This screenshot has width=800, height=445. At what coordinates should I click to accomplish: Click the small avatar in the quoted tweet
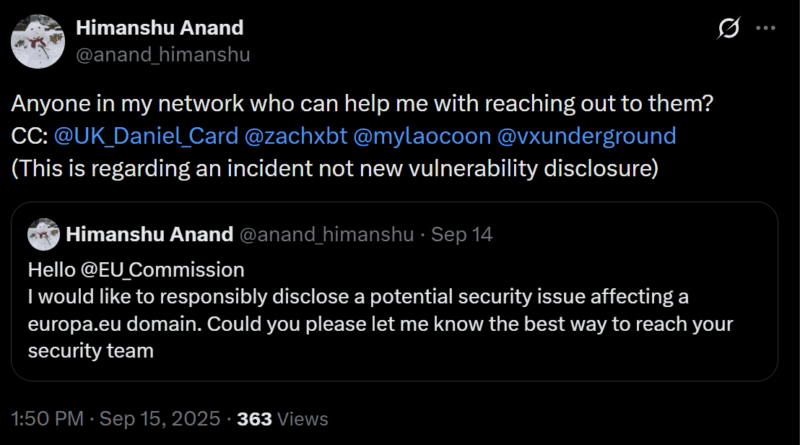[x=42, y=236]
